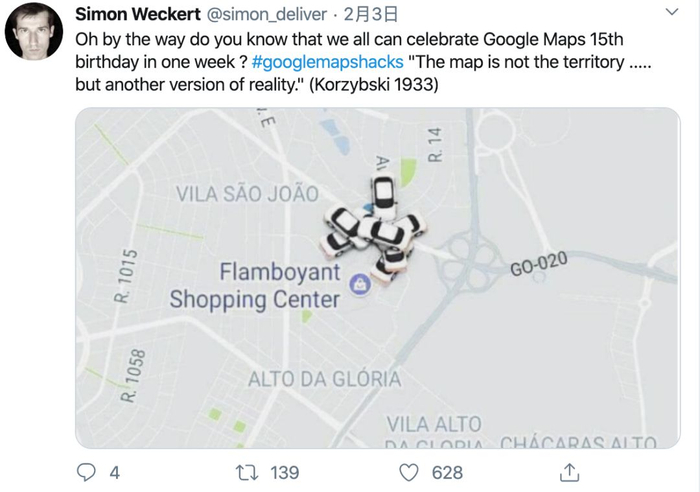Click the Flamboyant Shopping Center map label
Viewport: 700px width, 492px height.
coord(255,286)
